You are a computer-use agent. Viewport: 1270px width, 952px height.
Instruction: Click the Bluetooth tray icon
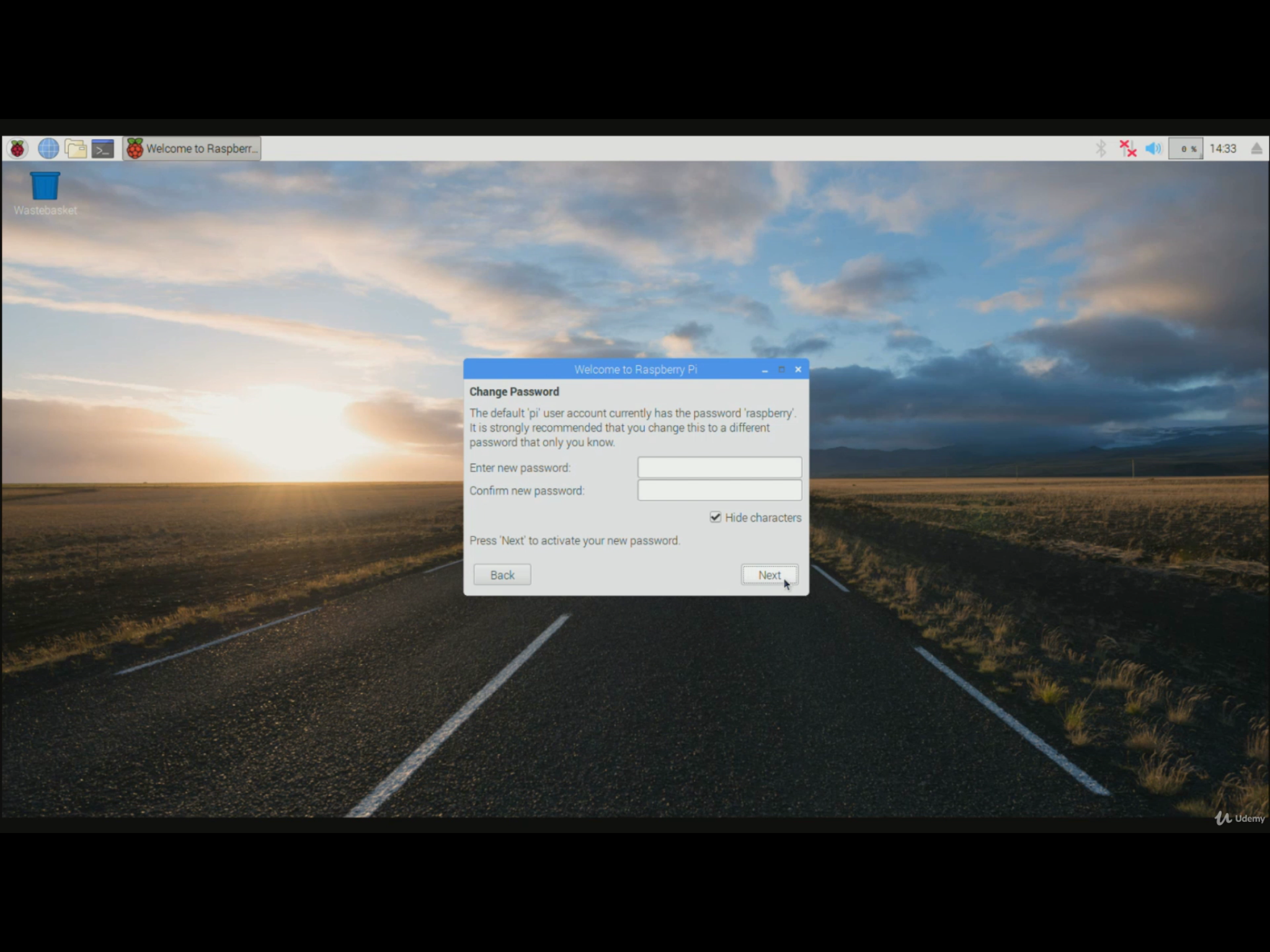pos(1101,149)
